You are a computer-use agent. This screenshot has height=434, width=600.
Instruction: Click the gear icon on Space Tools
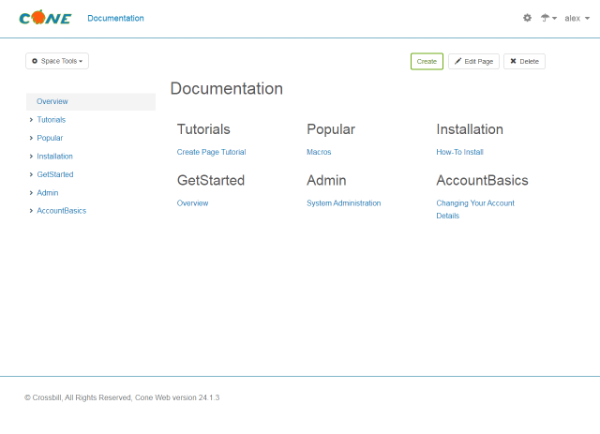click(35, 61)
